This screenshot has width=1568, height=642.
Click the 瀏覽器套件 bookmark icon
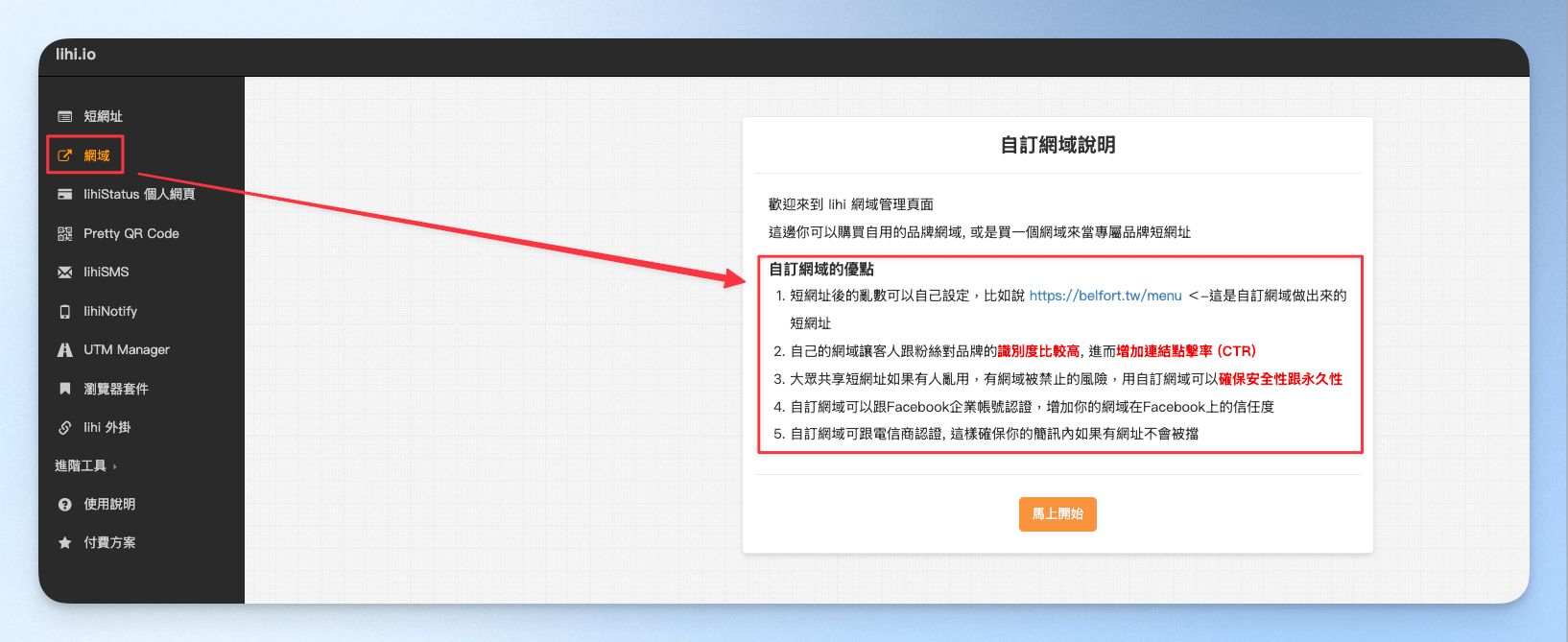[64, 389]
